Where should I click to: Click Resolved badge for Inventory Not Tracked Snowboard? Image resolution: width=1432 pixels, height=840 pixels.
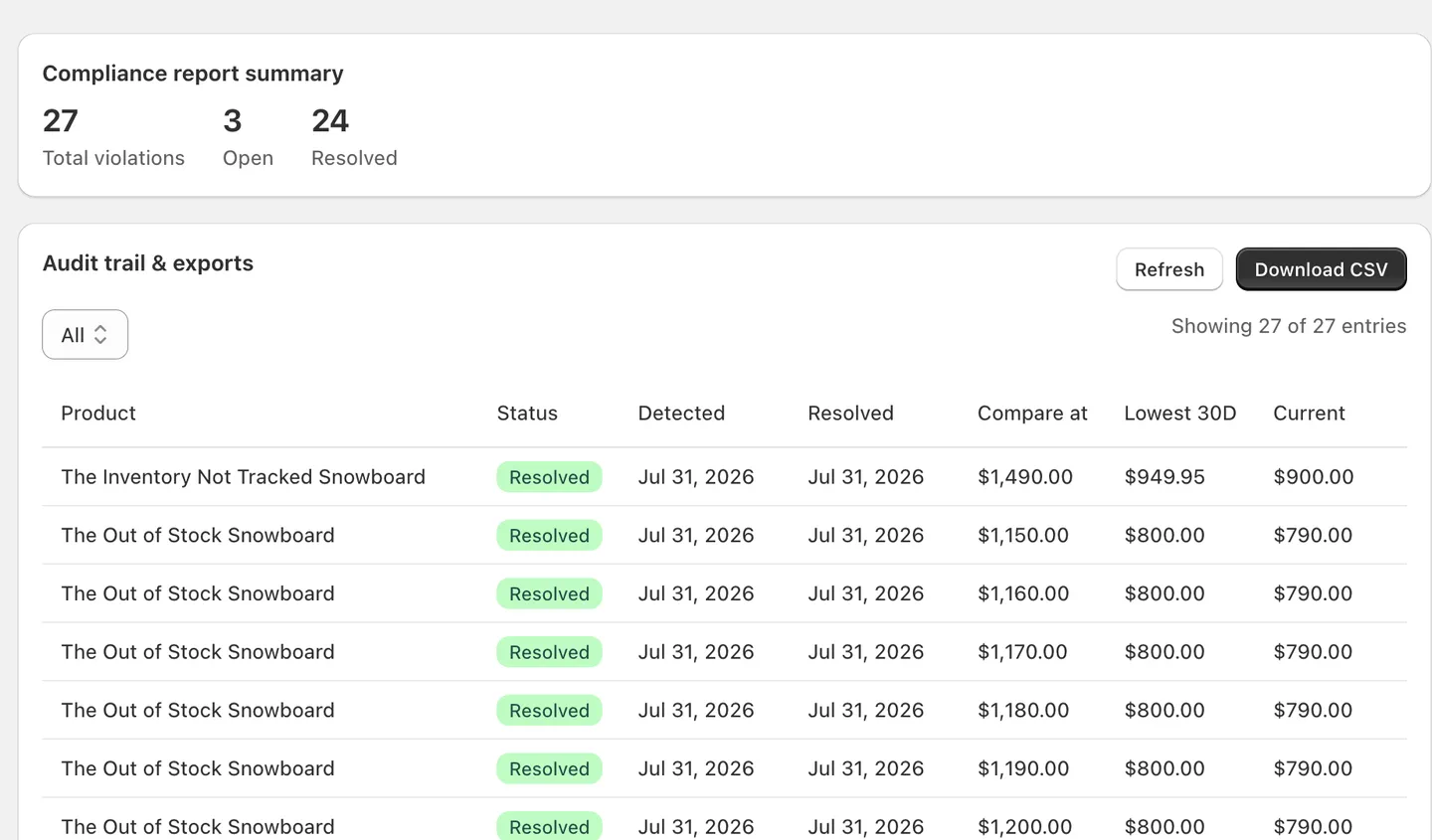tap(549, 477)
